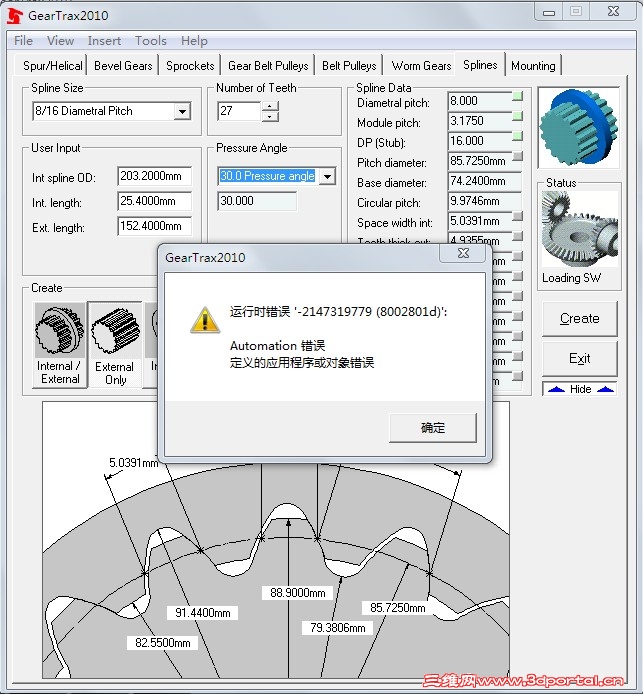
Task: Select the Splines tab
Action: pyautogui.click(x=480, y=65)
